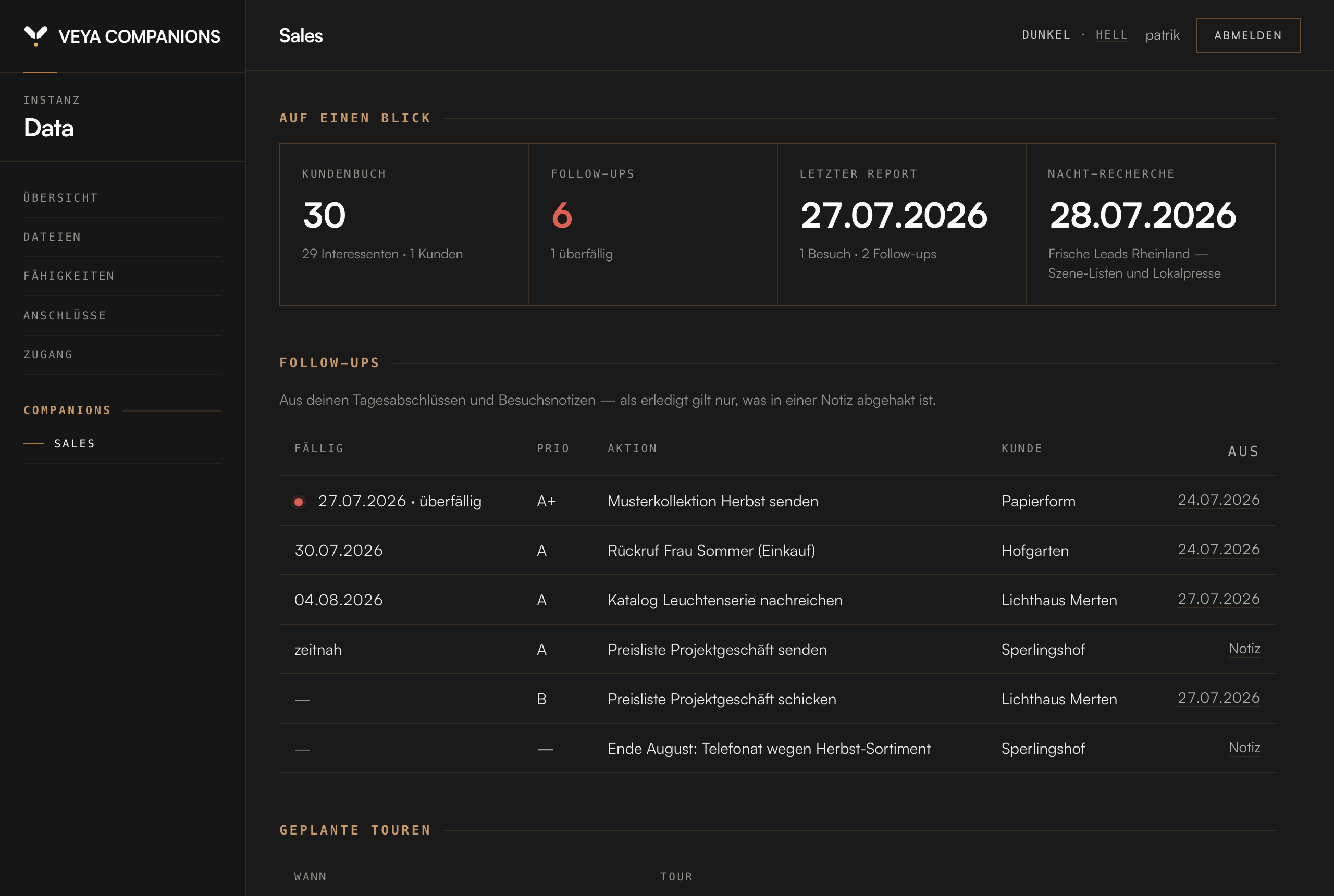The image size is (1334, 896).
Task: Click '27.07.2026 · überfällig' due date
Action: [x=400, y=501]
